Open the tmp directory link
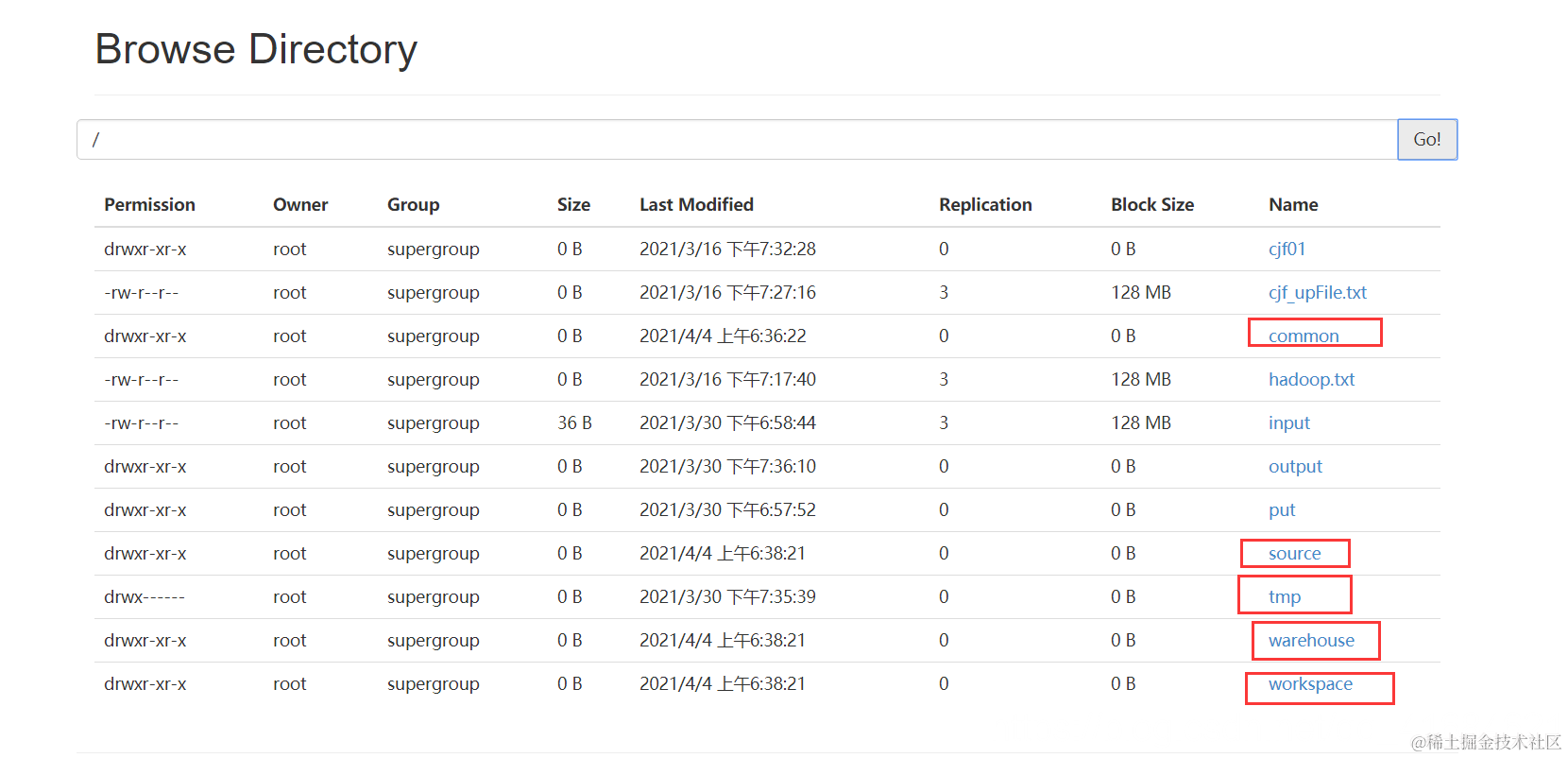The height and width of the screenshot is (758, 1568). coord(1285,596)
